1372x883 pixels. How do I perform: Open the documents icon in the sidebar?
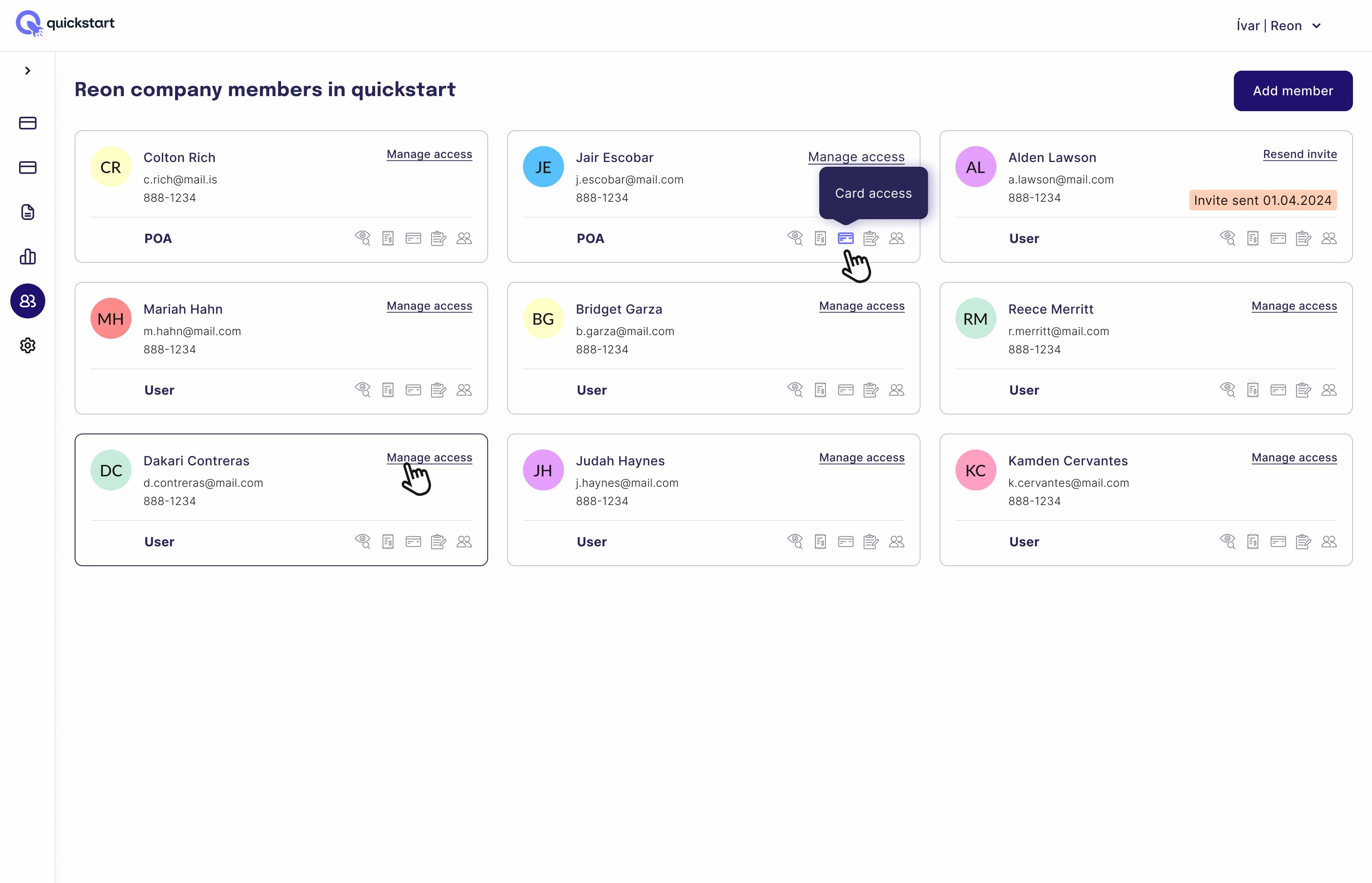click(27, 212)
